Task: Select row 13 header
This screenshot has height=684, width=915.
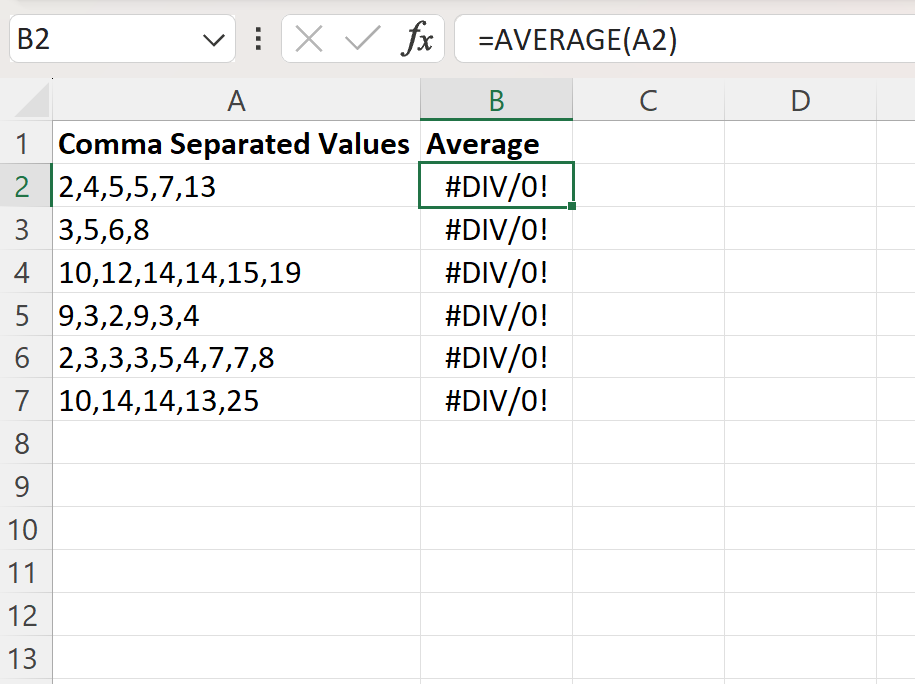Action: tap(26, 658)
